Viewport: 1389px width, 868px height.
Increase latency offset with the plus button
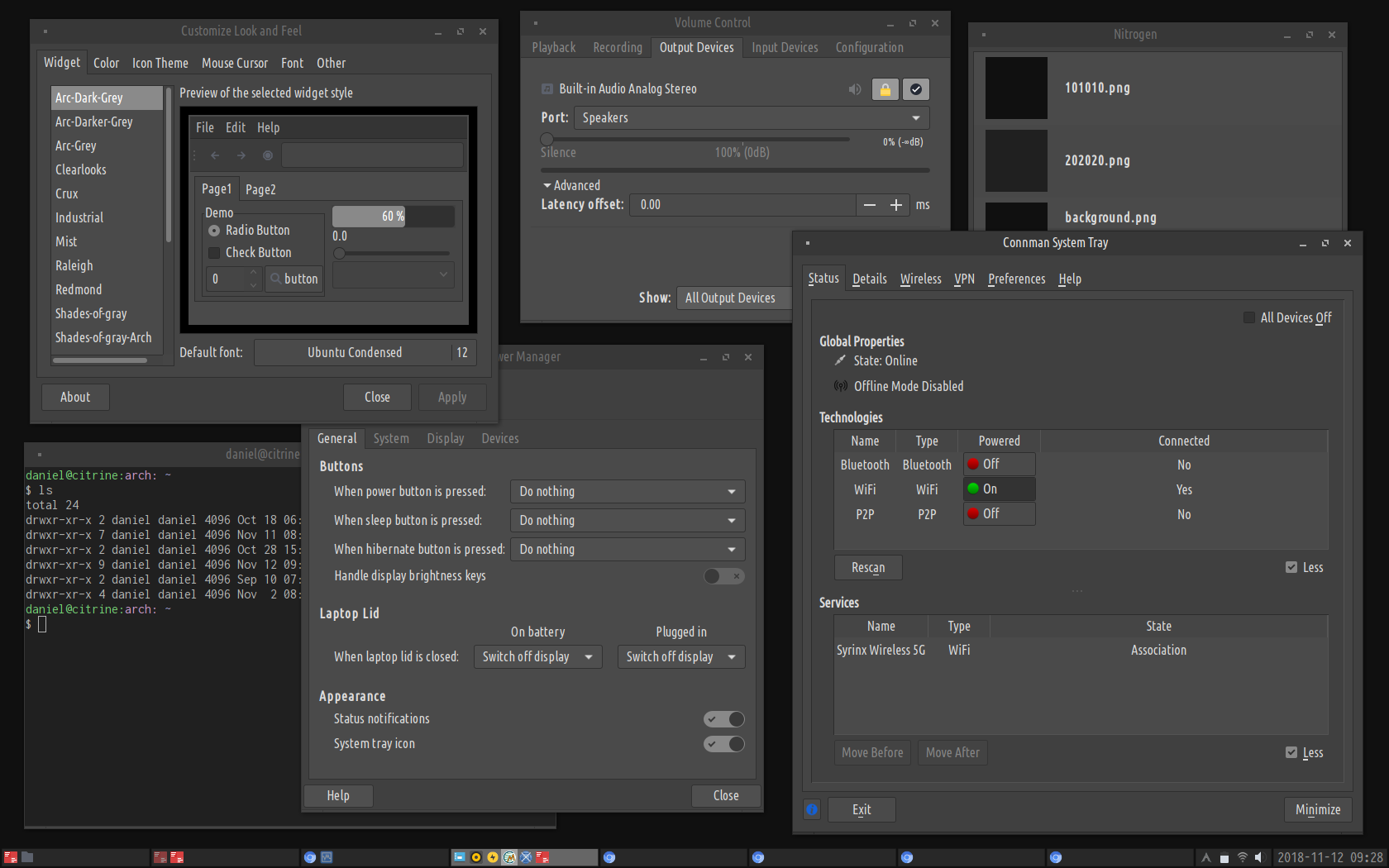tap(896, 205)
